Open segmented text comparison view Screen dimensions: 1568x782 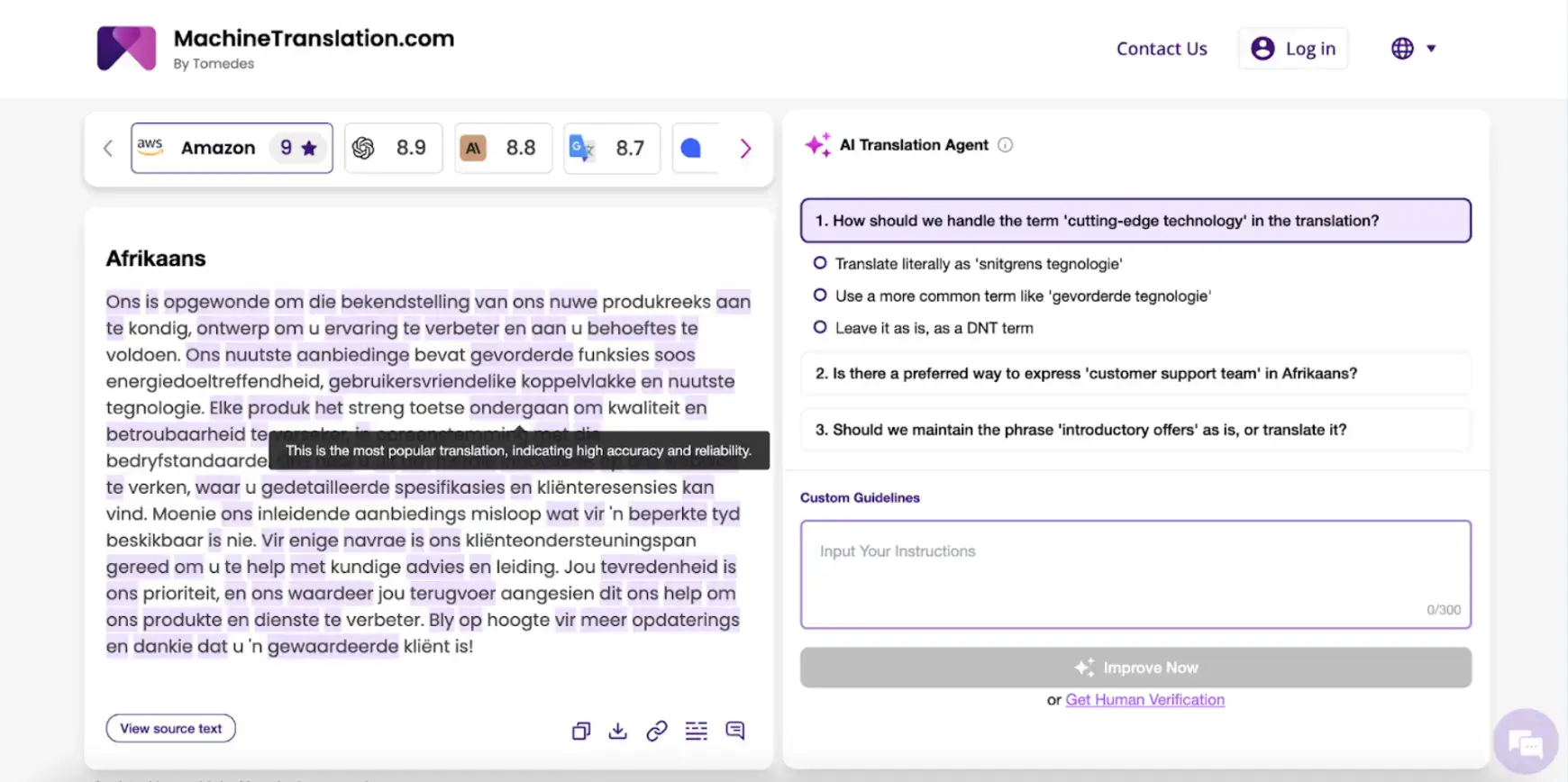click(x=697, y=731)
